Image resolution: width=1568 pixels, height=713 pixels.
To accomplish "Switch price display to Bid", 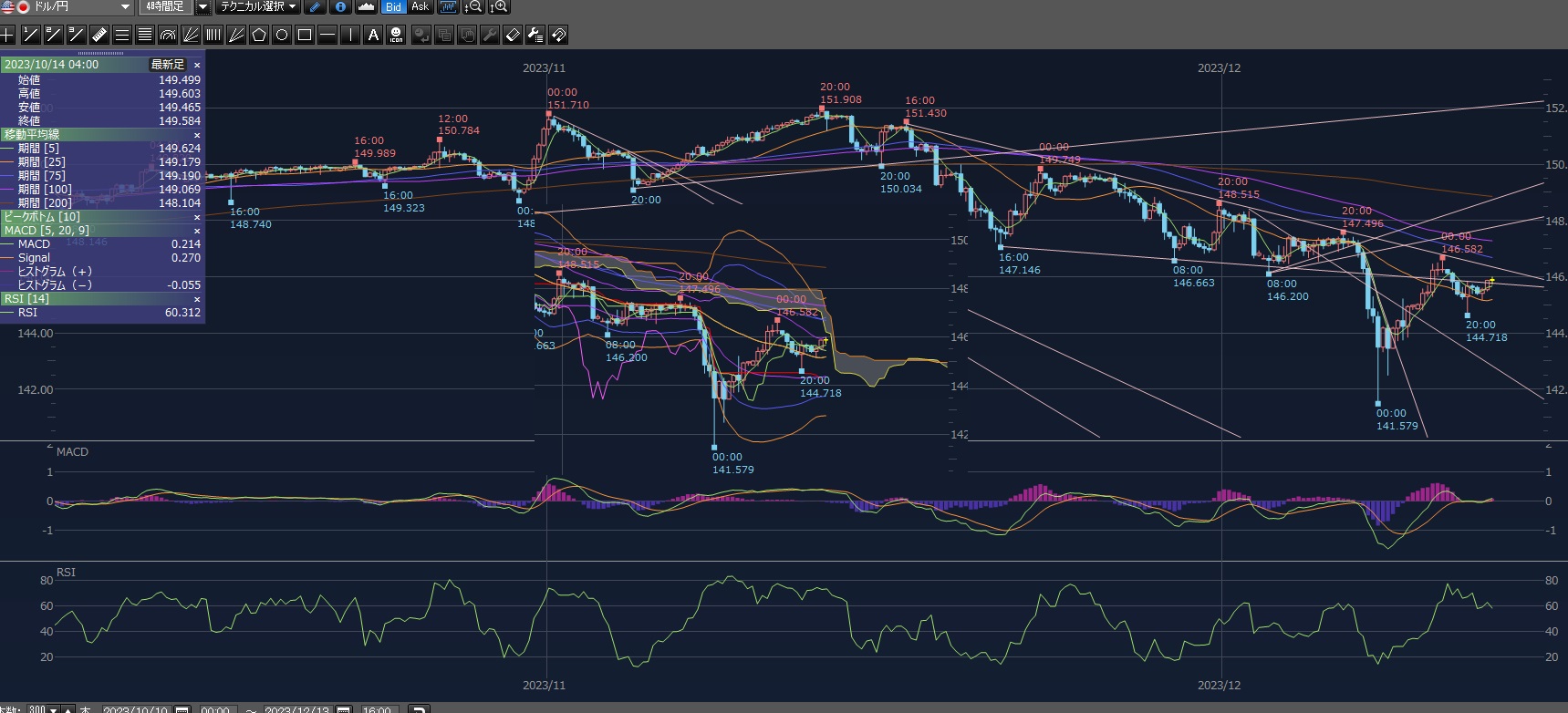I will pos(393,7).
